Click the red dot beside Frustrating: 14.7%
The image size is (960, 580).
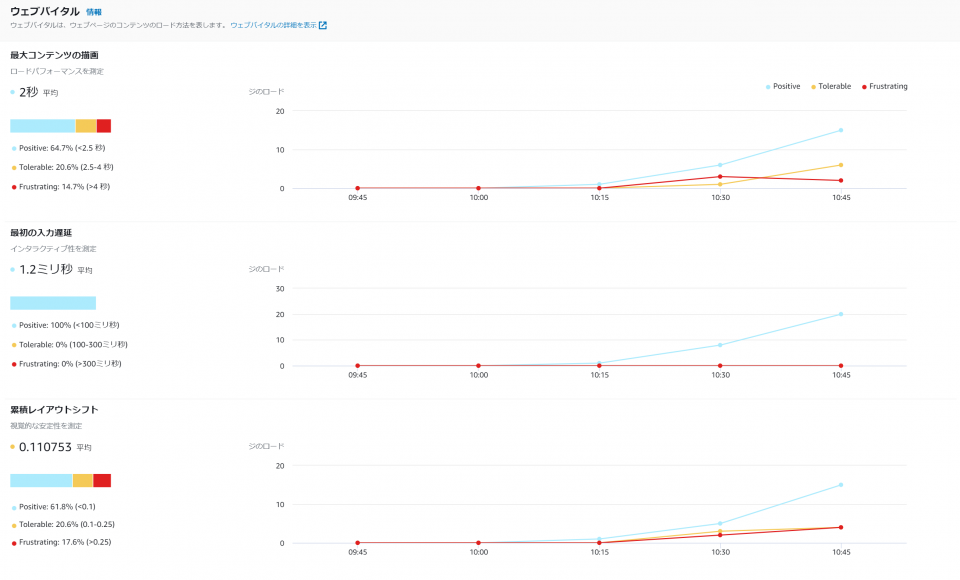12,186
